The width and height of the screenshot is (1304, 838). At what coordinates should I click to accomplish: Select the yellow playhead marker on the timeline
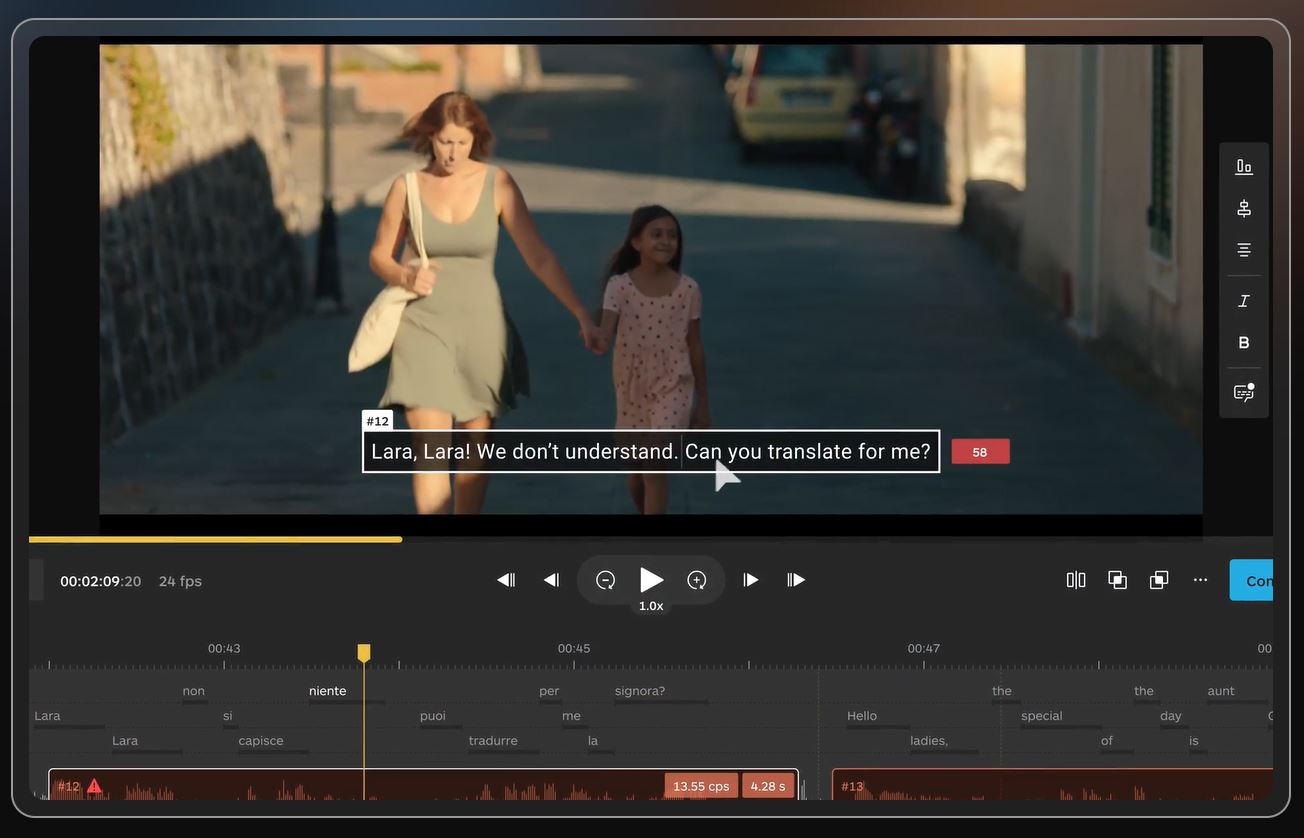(x=363, y=651)
